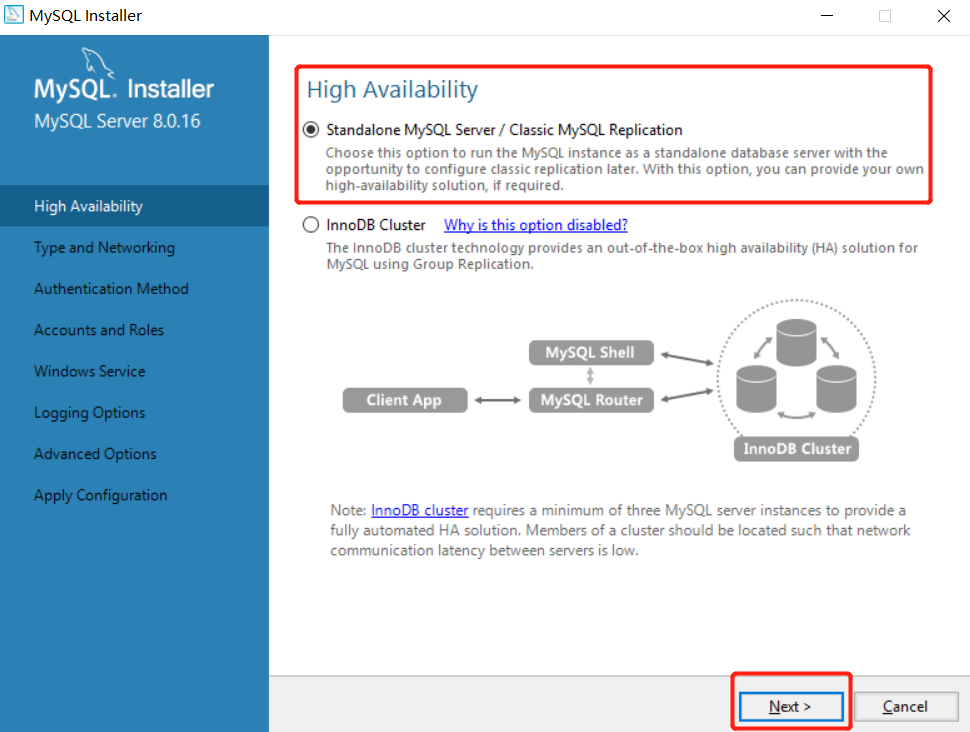This screenshot has width=970, height=732.
Task: Follow the InnoDB cluster note link
Action: (x=419, y=510)
